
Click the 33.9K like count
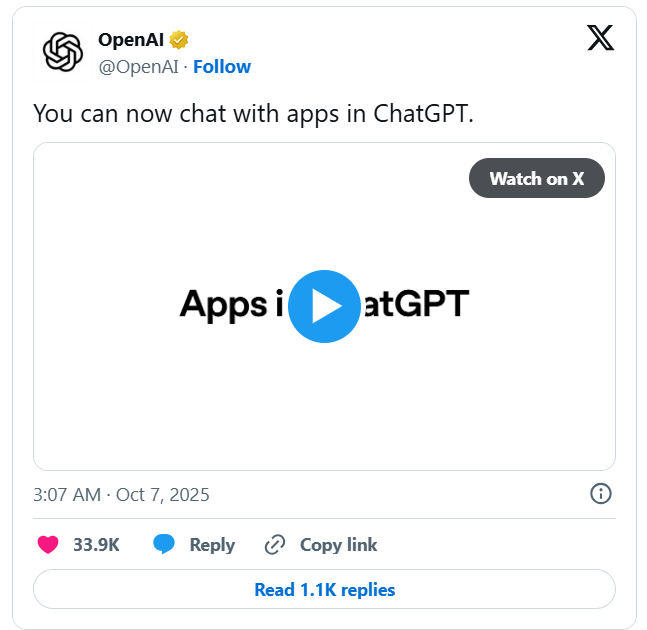click(x=96, y=545)
